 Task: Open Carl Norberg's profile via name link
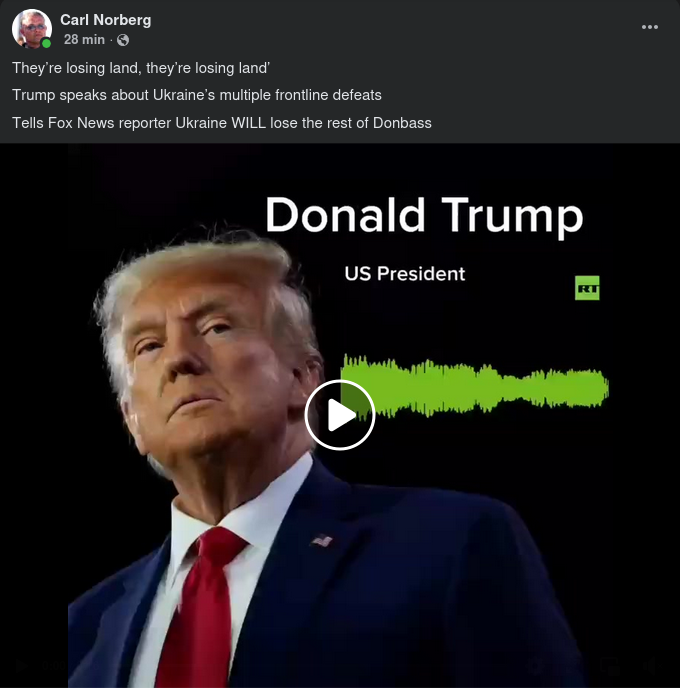(106, 20)
